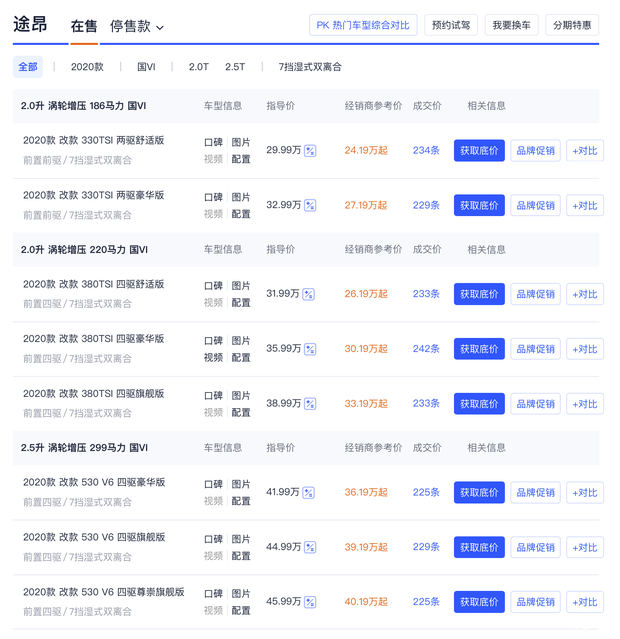
Task: Open 品牌促销 for 330TSI 两驱舒适版
Action: (x=536, y=151)
